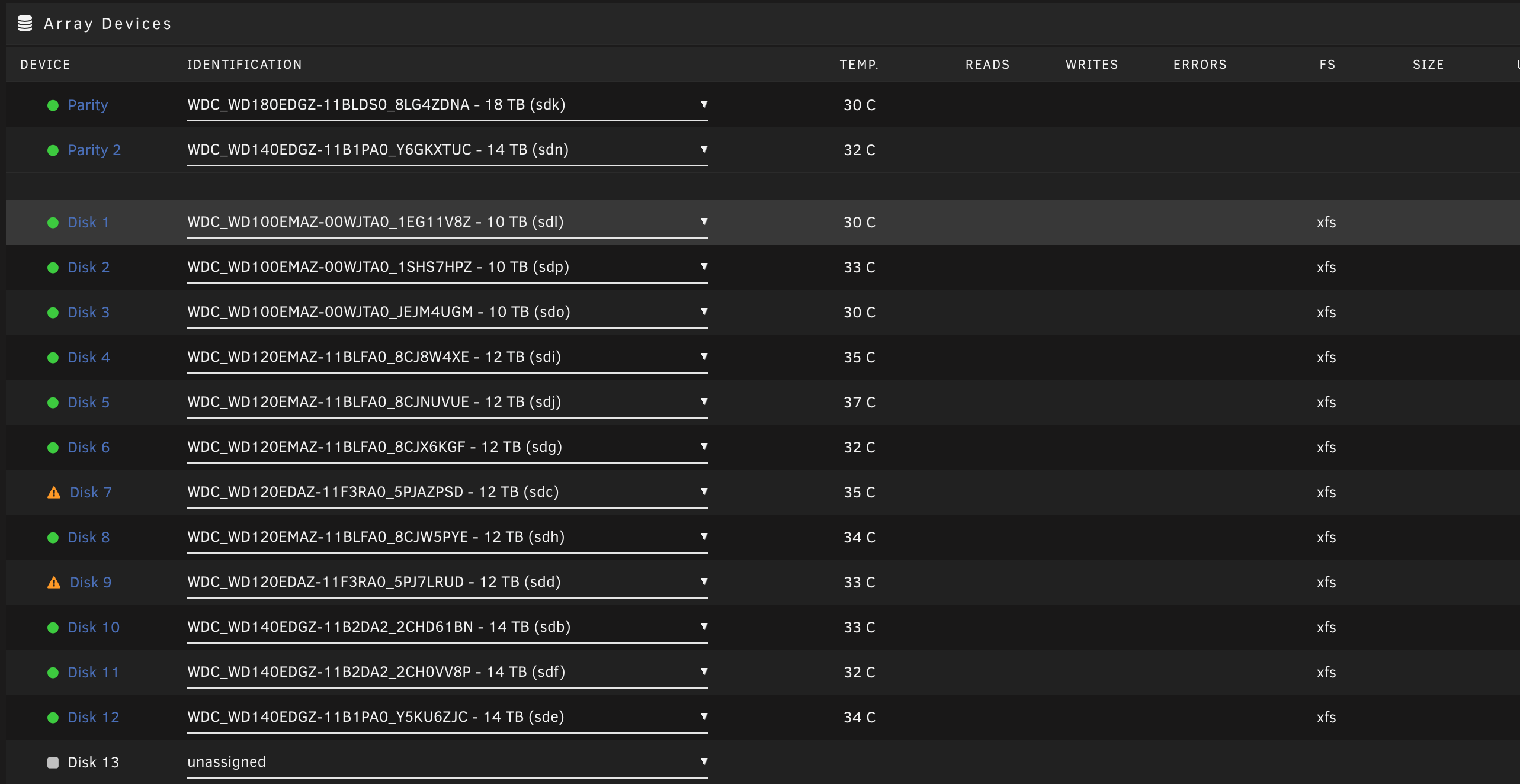Image resolution: width=1520 pixels, height=784 pixels.
Task: Click the 30 C temperature for Parity
Action: (x=860, y=105)
